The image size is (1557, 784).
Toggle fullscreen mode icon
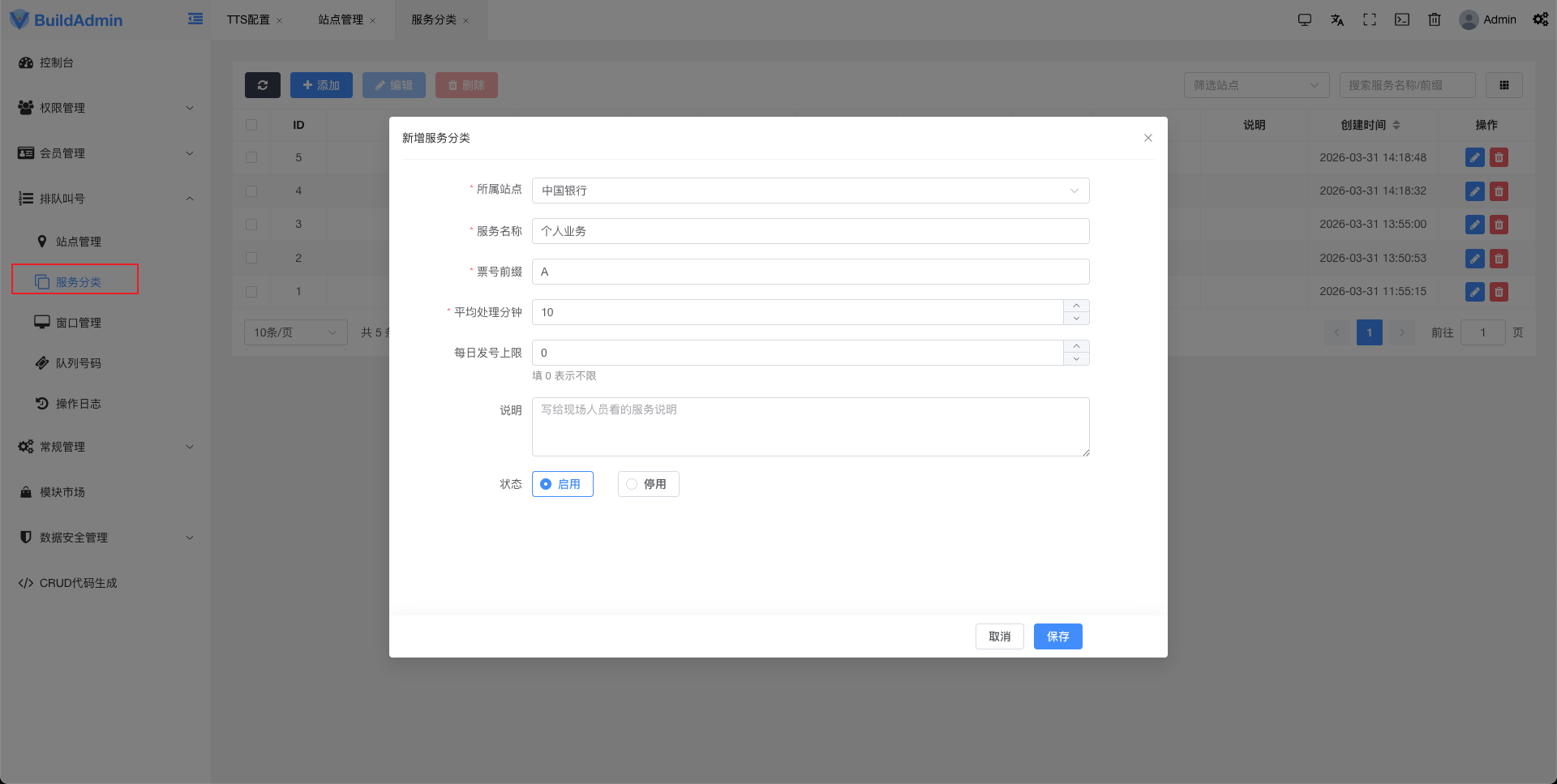click(1370, 19)
